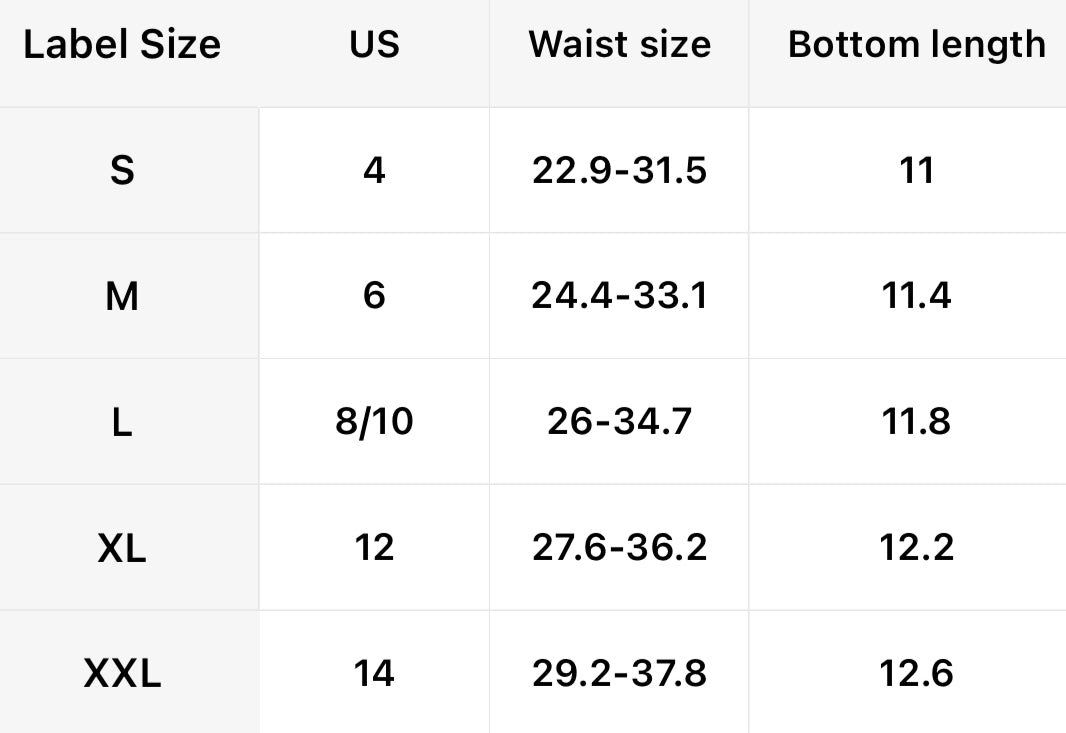This screenshot has width=1066, height=733.
Task: Click the Label Size column header
Action: tap(122, 45)
